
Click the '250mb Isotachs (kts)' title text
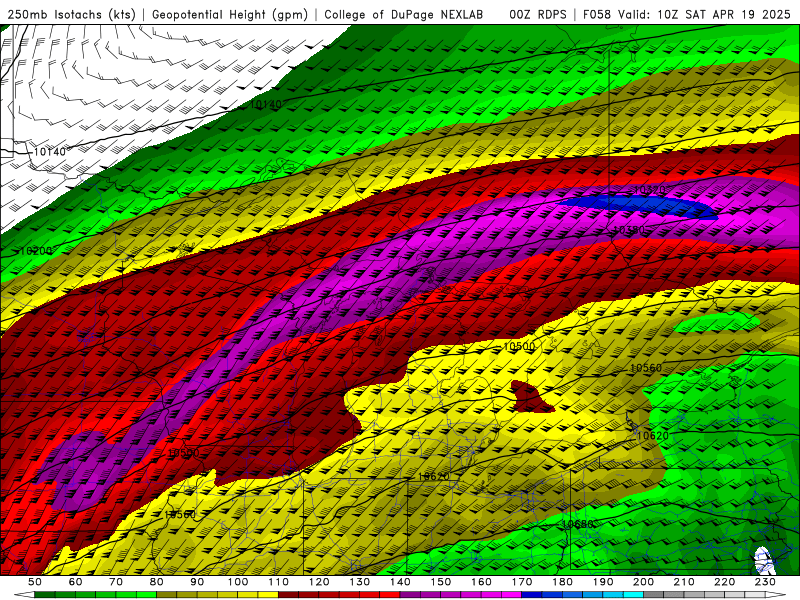pos(71,14)
